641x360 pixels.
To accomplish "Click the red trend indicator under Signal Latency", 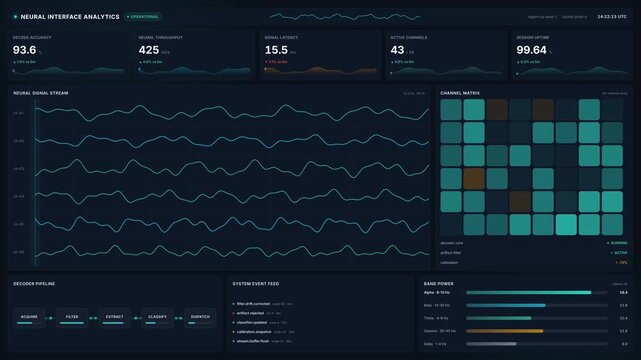I will pos(276,62).
